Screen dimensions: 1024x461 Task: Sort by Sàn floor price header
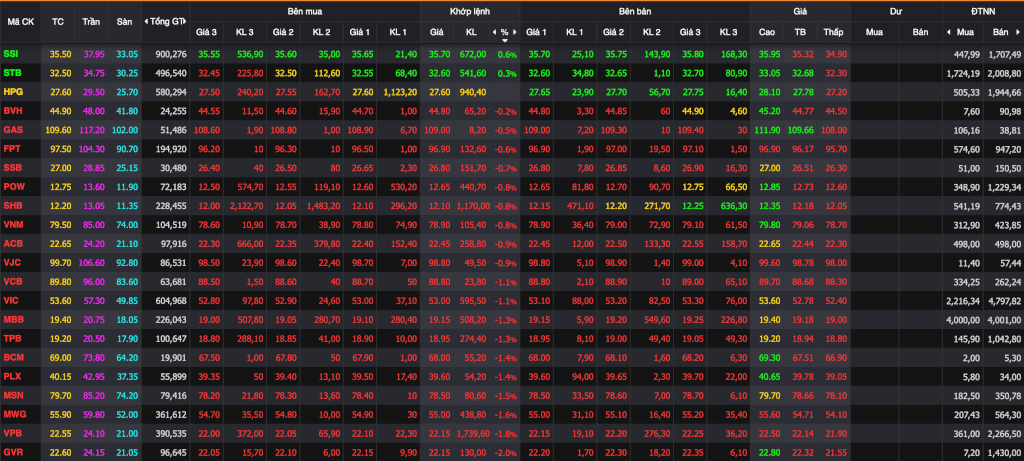click(124, 22)
